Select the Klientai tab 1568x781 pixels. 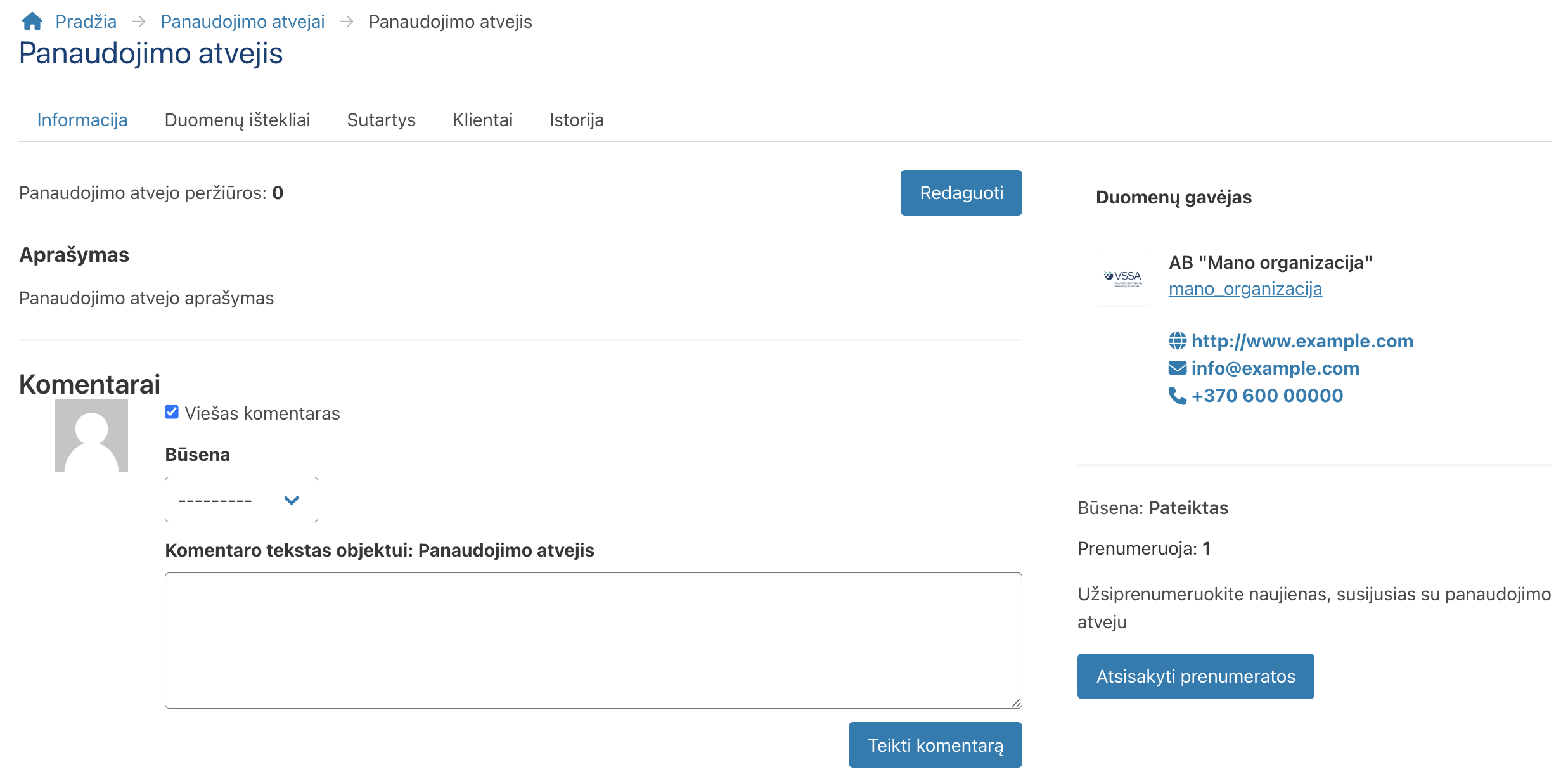pyautogui.click(x=482, y=120)
